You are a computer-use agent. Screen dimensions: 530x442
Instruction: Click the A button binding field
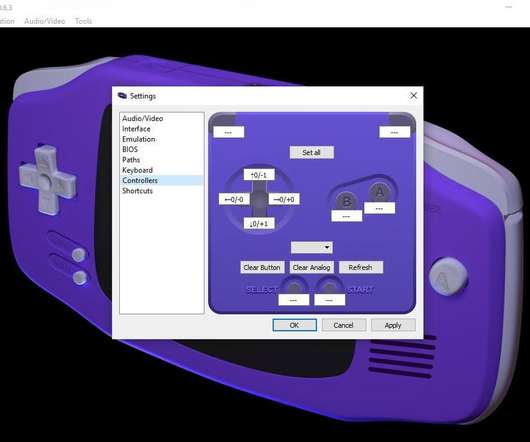coord(379,208)
